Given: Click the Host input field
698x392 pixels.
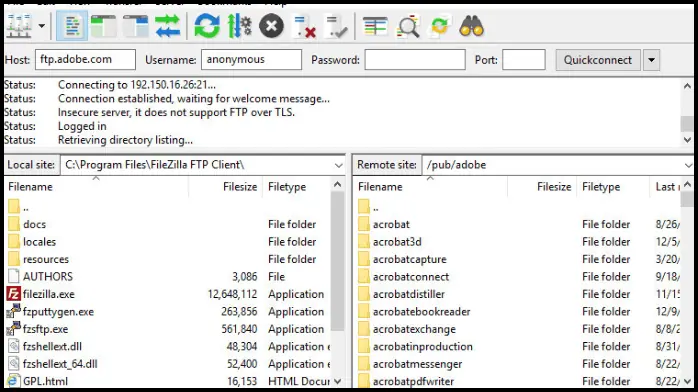Looking at the screenshot, I should pos(85,60).
